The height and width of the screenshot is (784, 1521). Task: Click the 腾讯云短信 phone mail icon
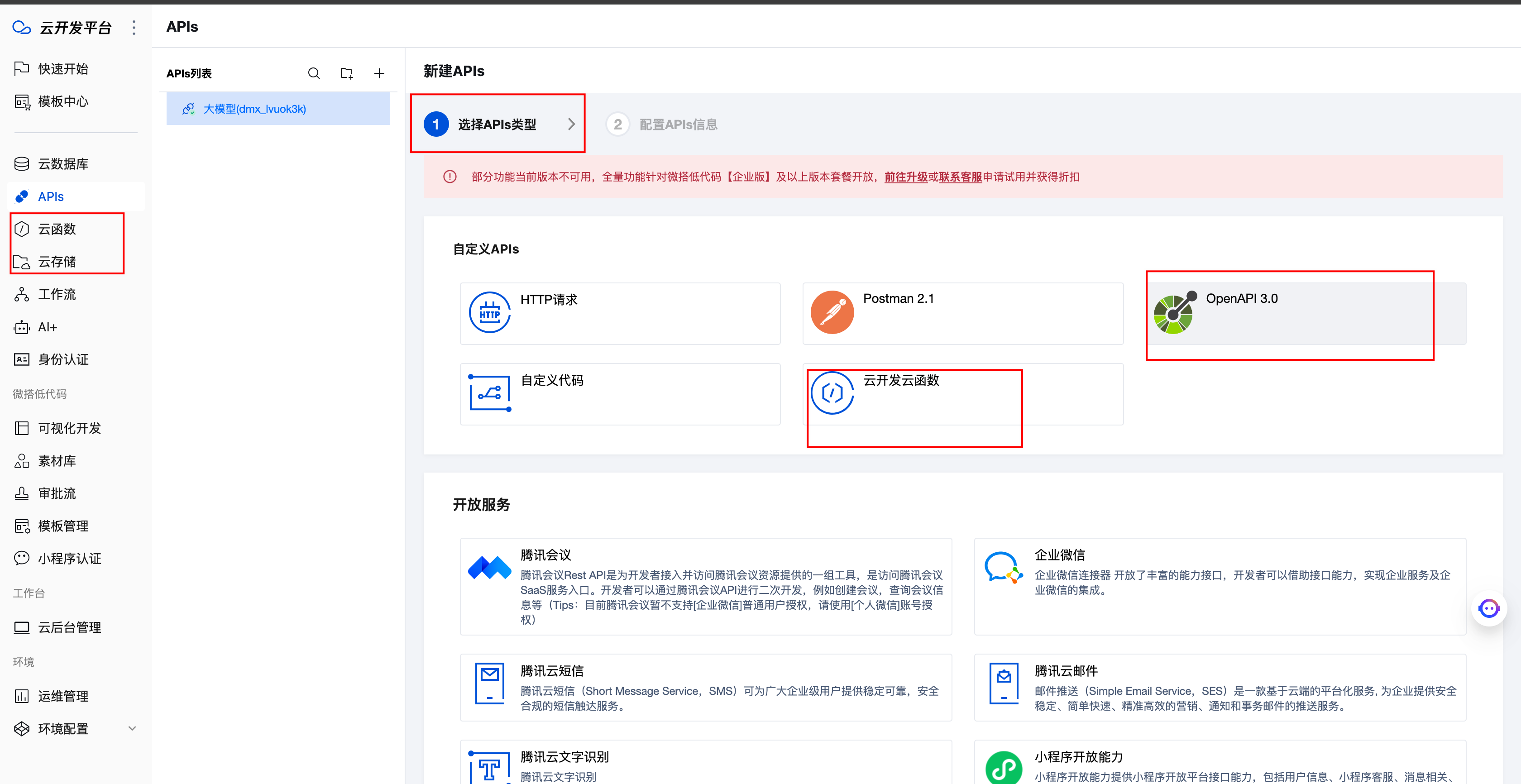point(490,683)
